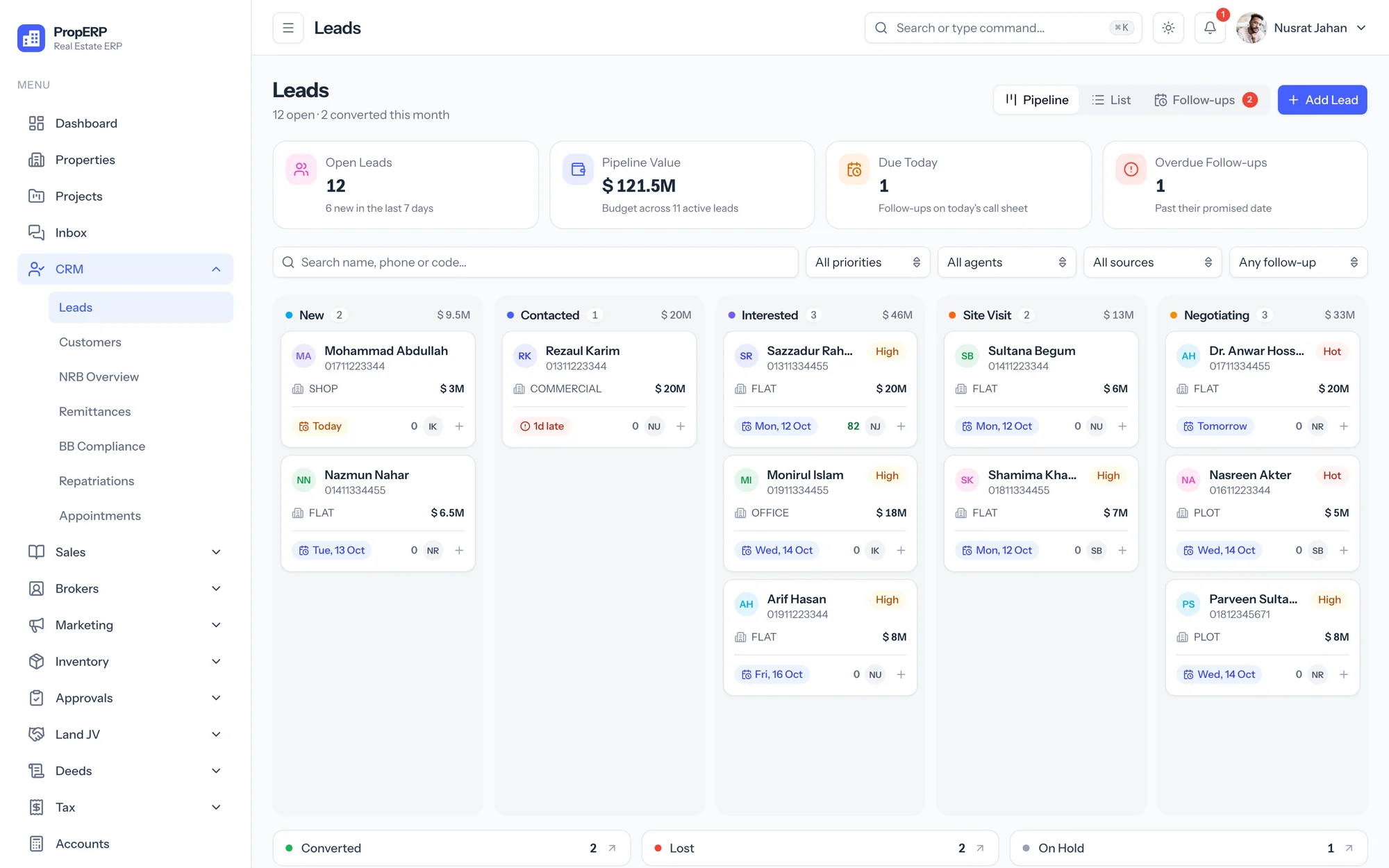Open Follow-ups tab

(1206, 100)
